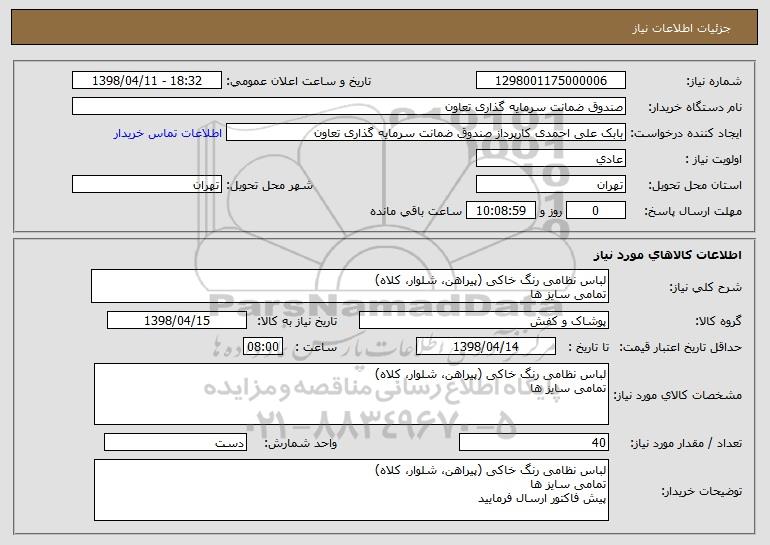The height and width of the screenshot is (545, 770).
Task: Select the buyer organization name field صندوق ضمانت سرمایه گذاری تعاون
Action: coord(349,107)
